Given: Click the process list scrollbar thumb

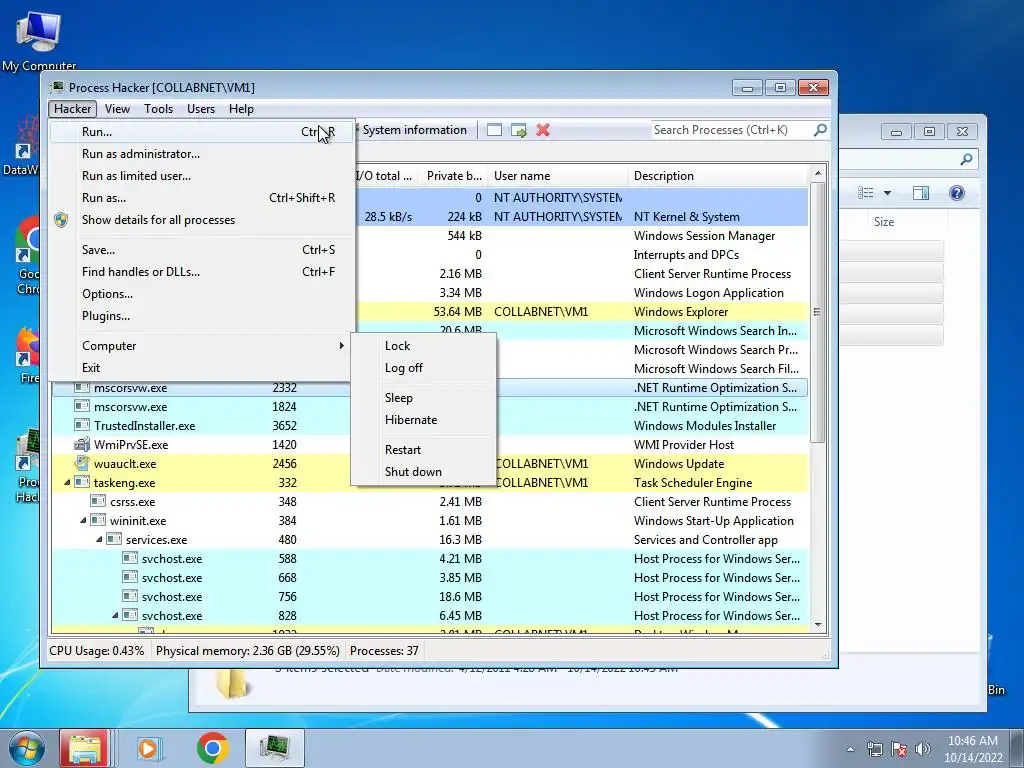Looking at the screenshot, I should pos(817,312).
